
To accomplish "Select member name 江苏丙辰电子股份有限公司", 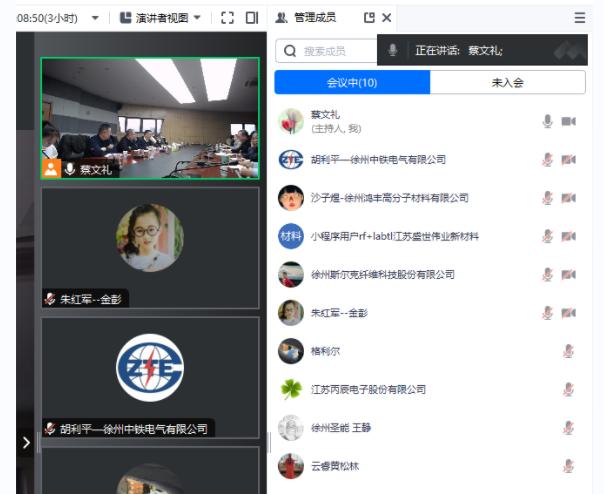I will point(368,389).
